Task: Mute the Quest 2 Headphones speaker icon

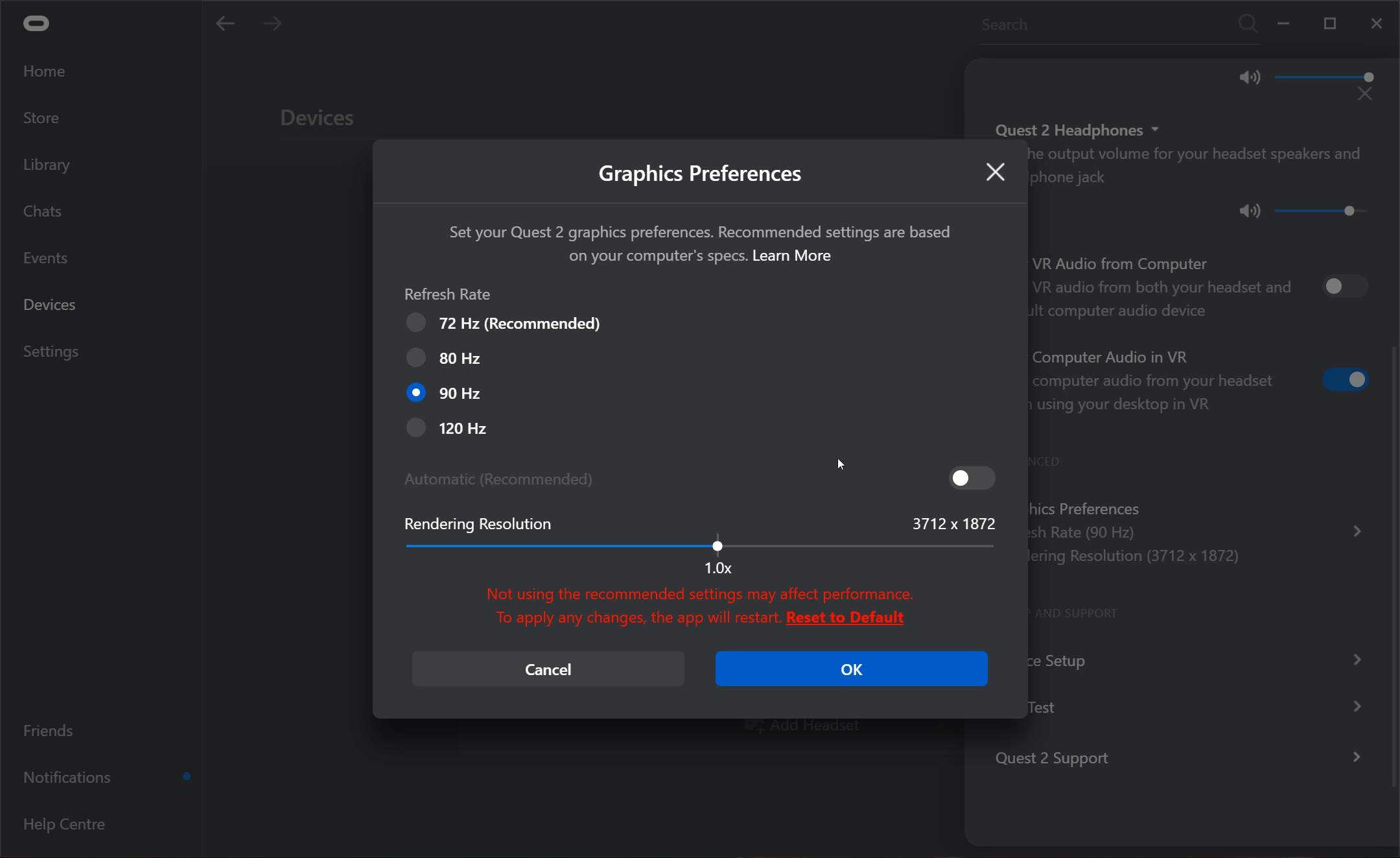Action: tap(1250, 77)
